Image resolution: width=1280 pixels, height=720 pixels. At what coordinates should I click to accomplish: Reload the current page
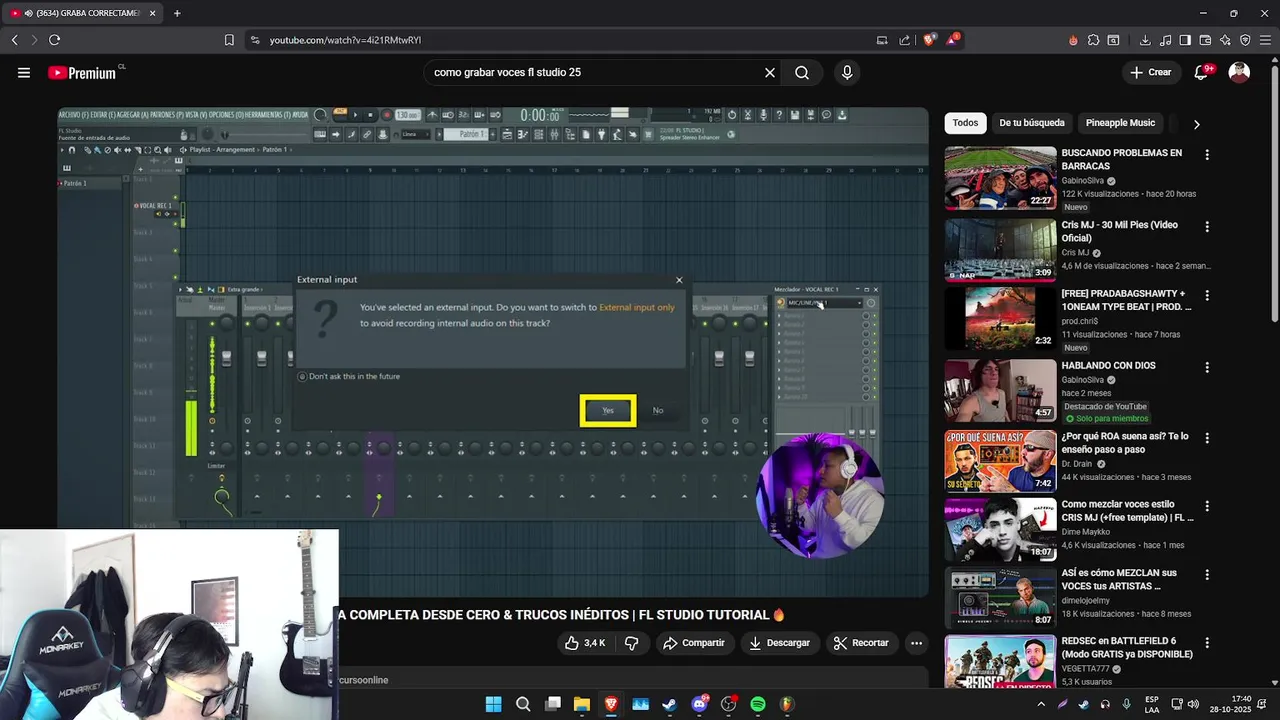[x=54, y=40]
